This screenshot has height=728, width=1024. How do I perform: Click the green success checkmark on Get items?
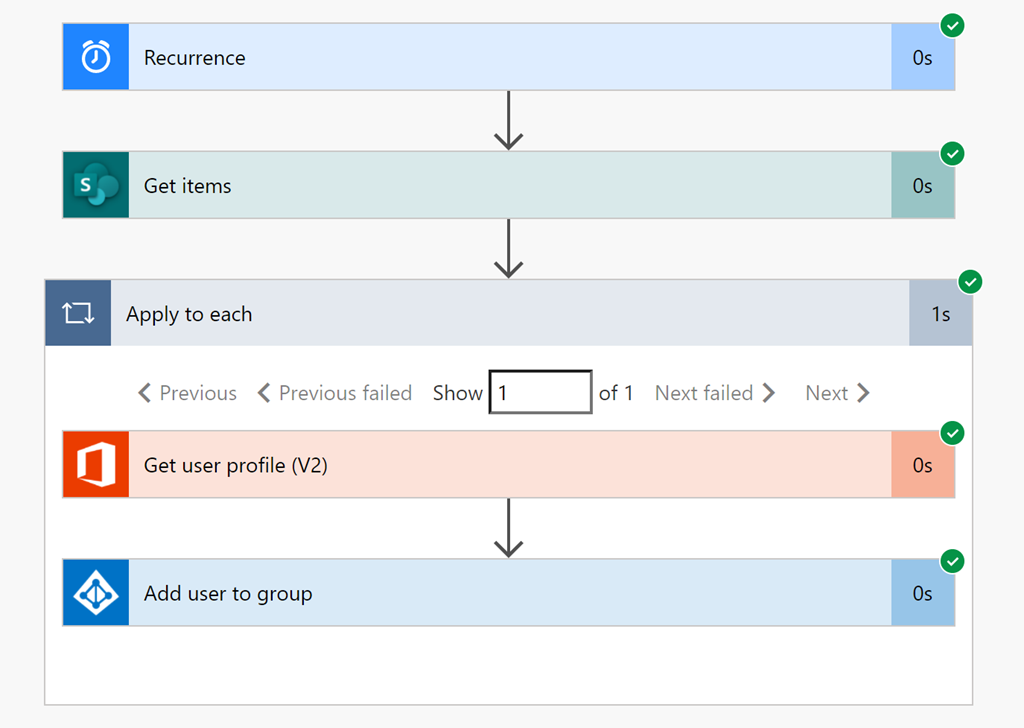point(953,154)
